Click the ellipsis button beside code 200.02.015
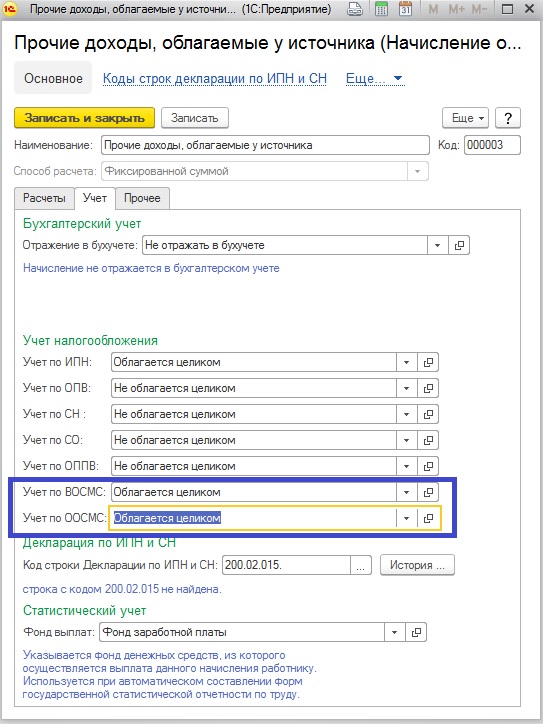This screenshot has width=543, height=724. tap(361, 565)
